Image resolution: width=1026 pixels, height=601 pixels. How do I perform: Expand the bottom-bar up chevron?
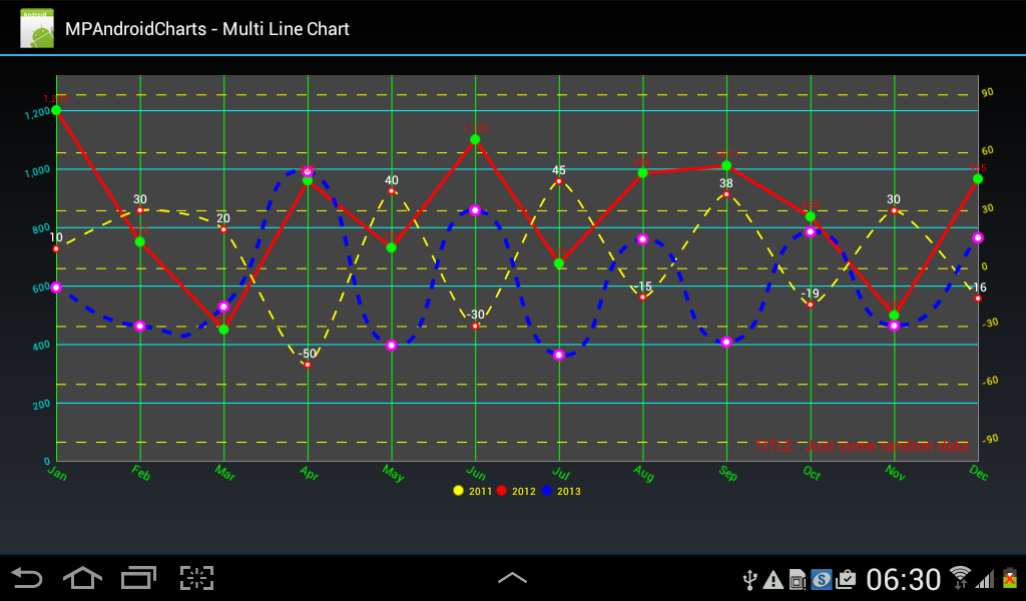(512, 577)
